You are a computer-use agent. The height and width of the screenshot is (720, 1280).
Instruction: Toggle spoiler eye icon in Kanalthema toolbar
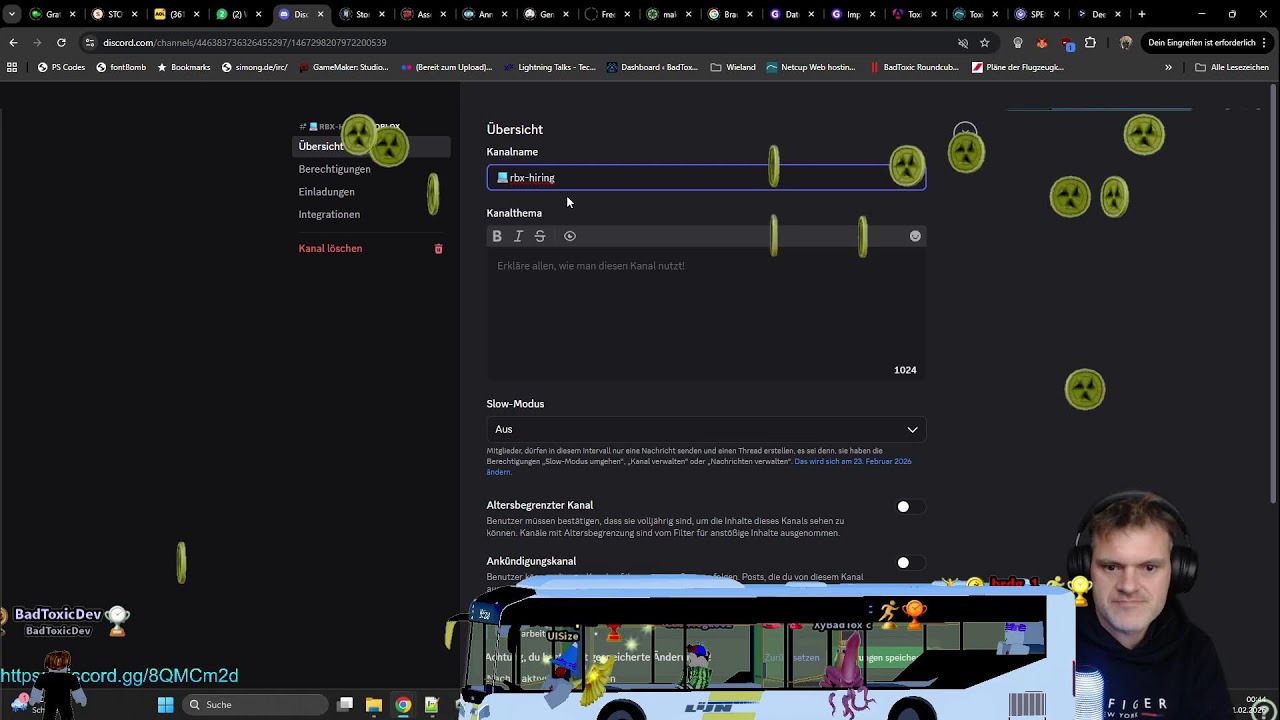[570, 236]
